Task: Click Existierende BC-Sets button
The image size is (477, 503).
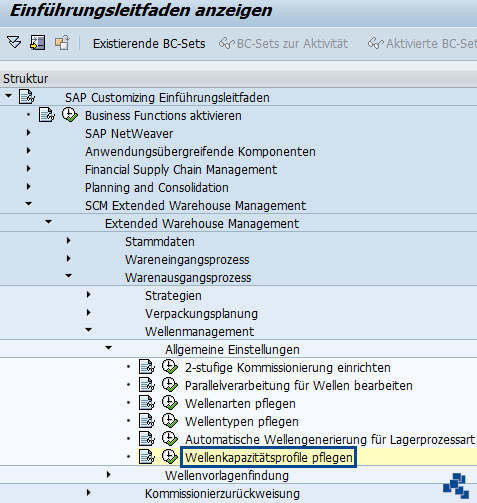Action: [x=149, y=44]
